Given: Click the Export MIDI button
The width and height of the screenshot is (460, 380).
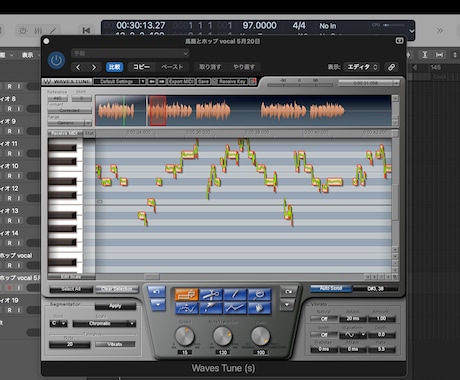Looking at the screenshot, I should coord(181,81).
